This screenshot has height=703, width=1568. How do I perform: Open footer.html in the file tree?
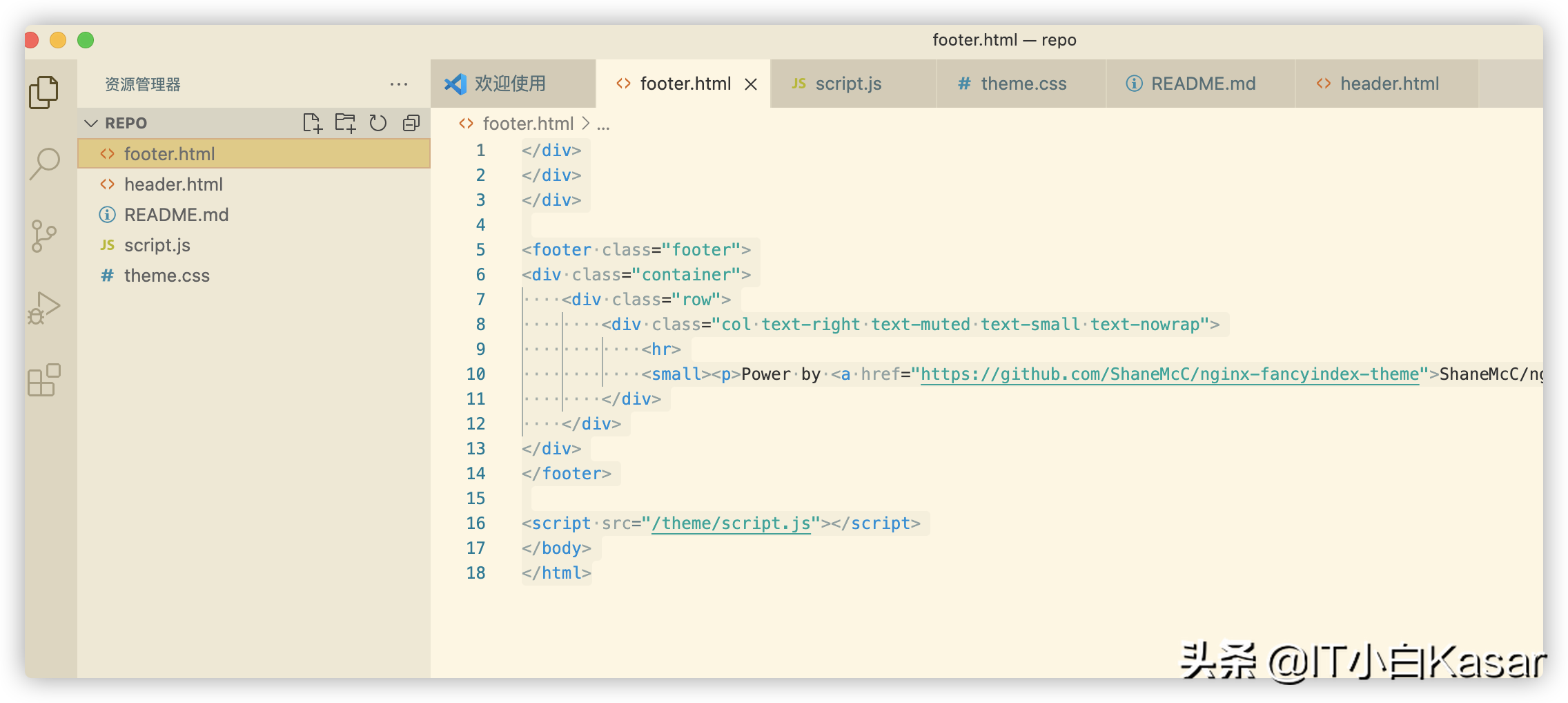[x=254, y=153]
